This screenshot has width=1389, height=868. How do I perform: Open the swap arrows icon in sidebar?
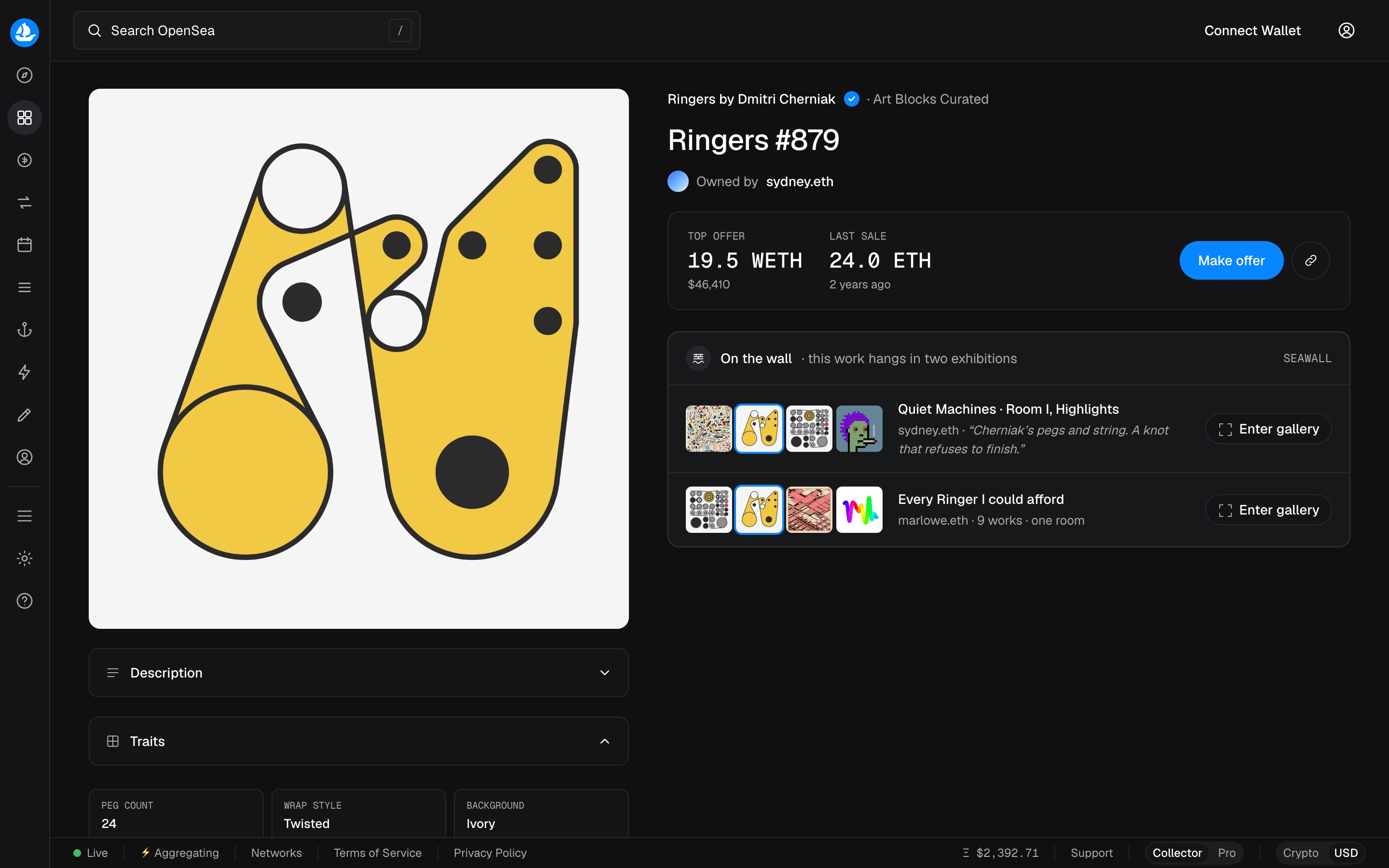[x=25, y=203]
